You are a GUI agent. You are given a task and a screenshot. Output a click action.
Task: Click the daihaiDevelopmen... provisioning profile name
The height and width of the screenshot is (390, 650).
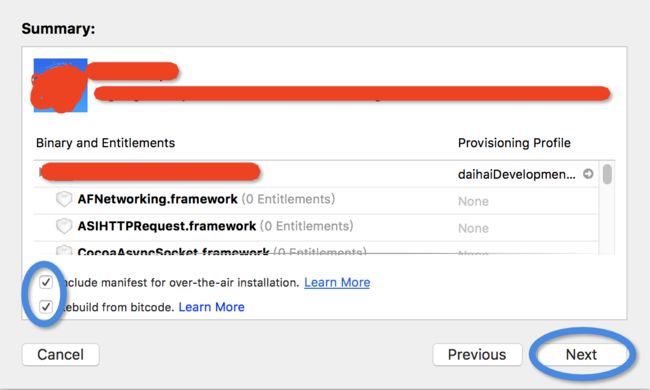517,174
